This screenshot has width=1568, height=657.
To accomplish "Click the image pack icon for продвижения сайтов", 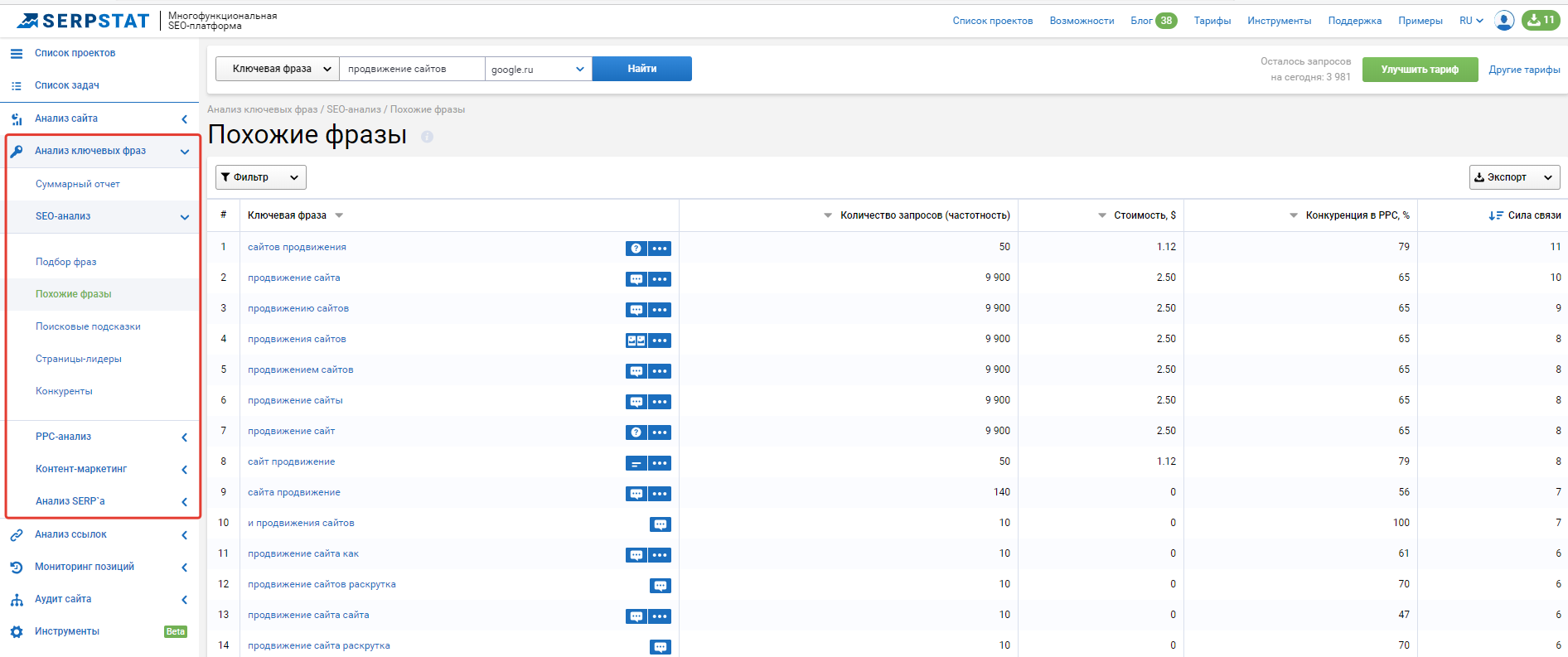I will coord(636,341).
